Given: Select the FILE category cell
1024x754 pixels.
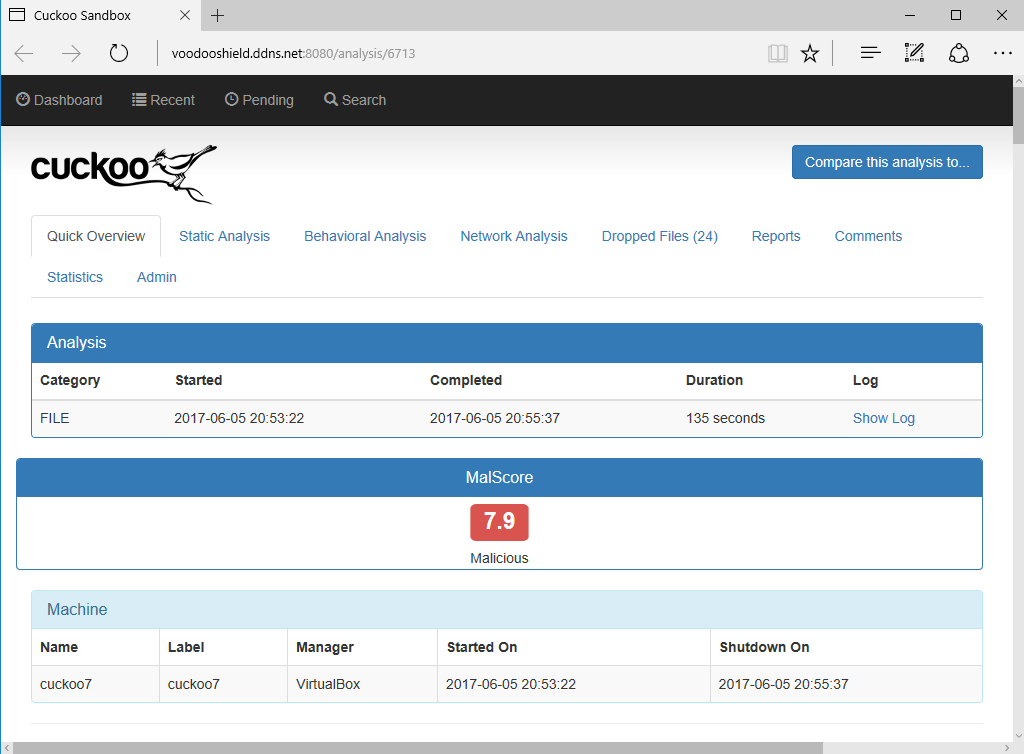Looking at the screenshot, I should click(x=55, y=418).
